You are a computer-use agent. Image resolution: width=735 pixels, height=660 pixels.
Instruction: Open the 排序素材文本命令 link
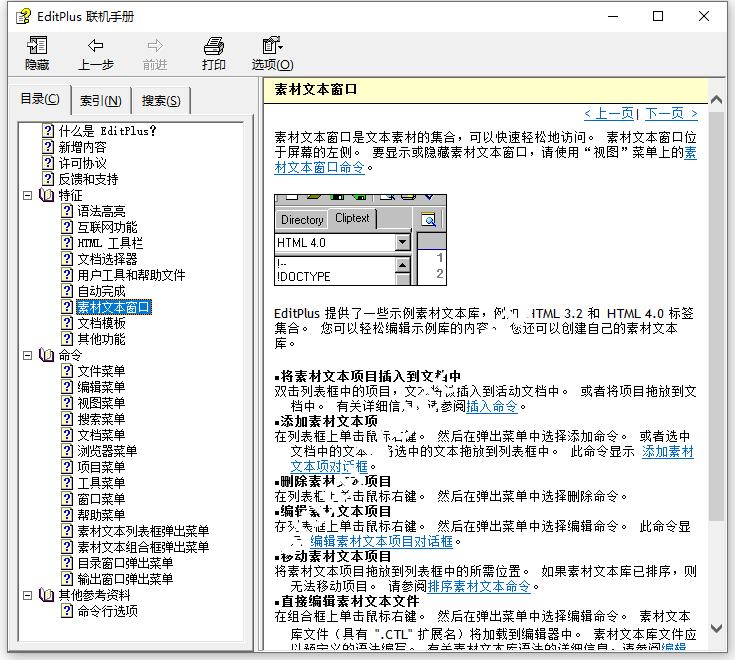coord(479,587)
